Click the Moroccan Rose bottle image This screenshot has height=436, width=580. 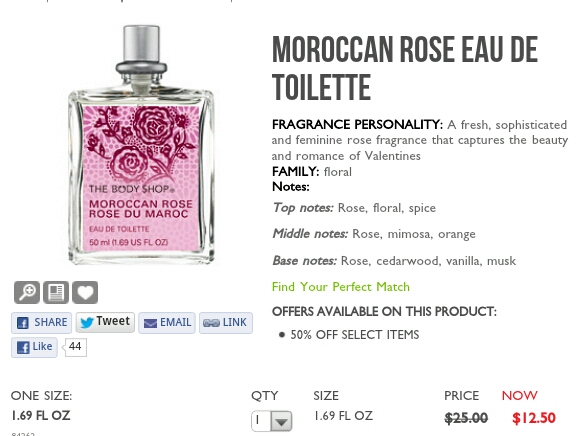coord(141,145)
